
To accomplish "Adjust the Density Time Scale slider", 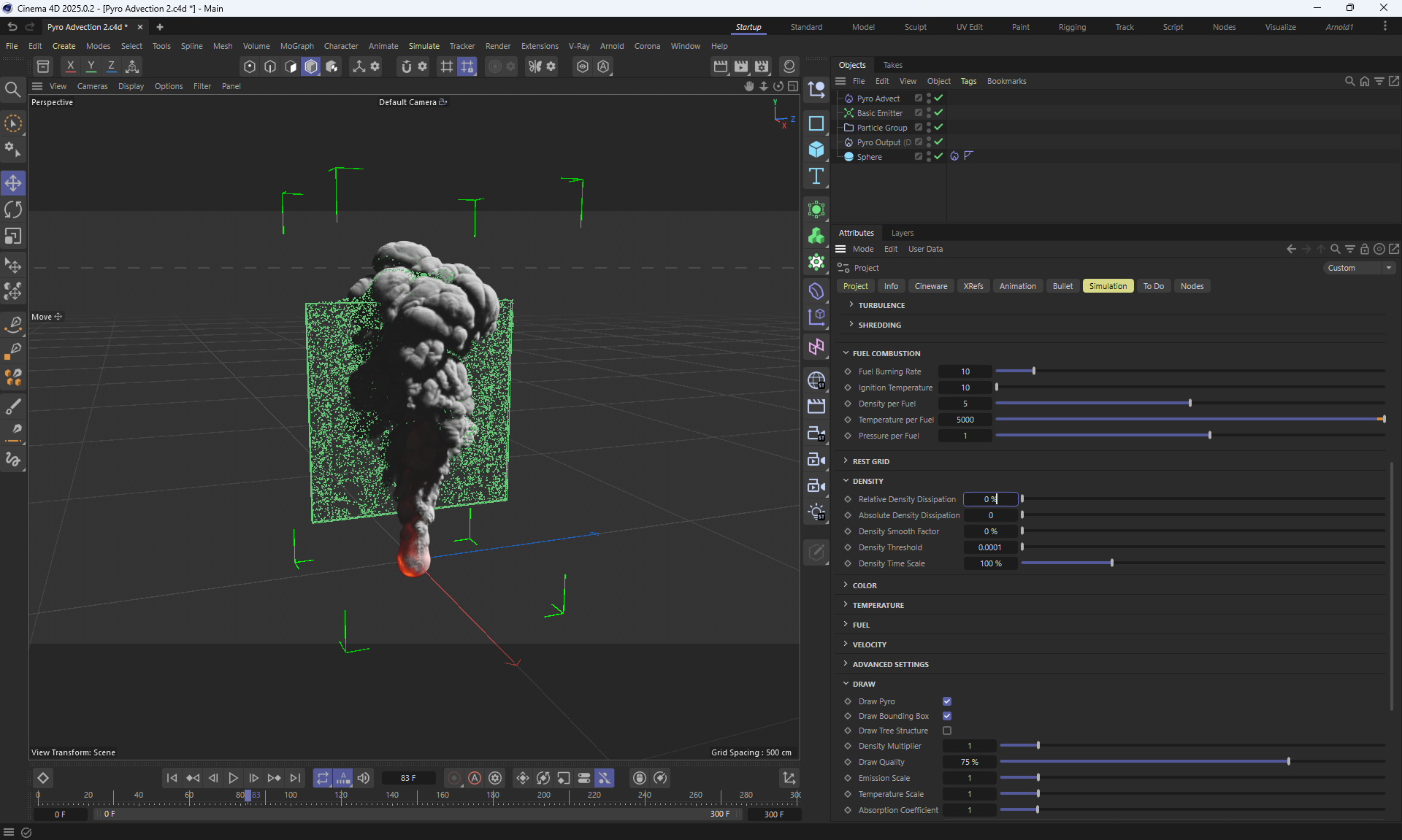I will point(1112,563).
